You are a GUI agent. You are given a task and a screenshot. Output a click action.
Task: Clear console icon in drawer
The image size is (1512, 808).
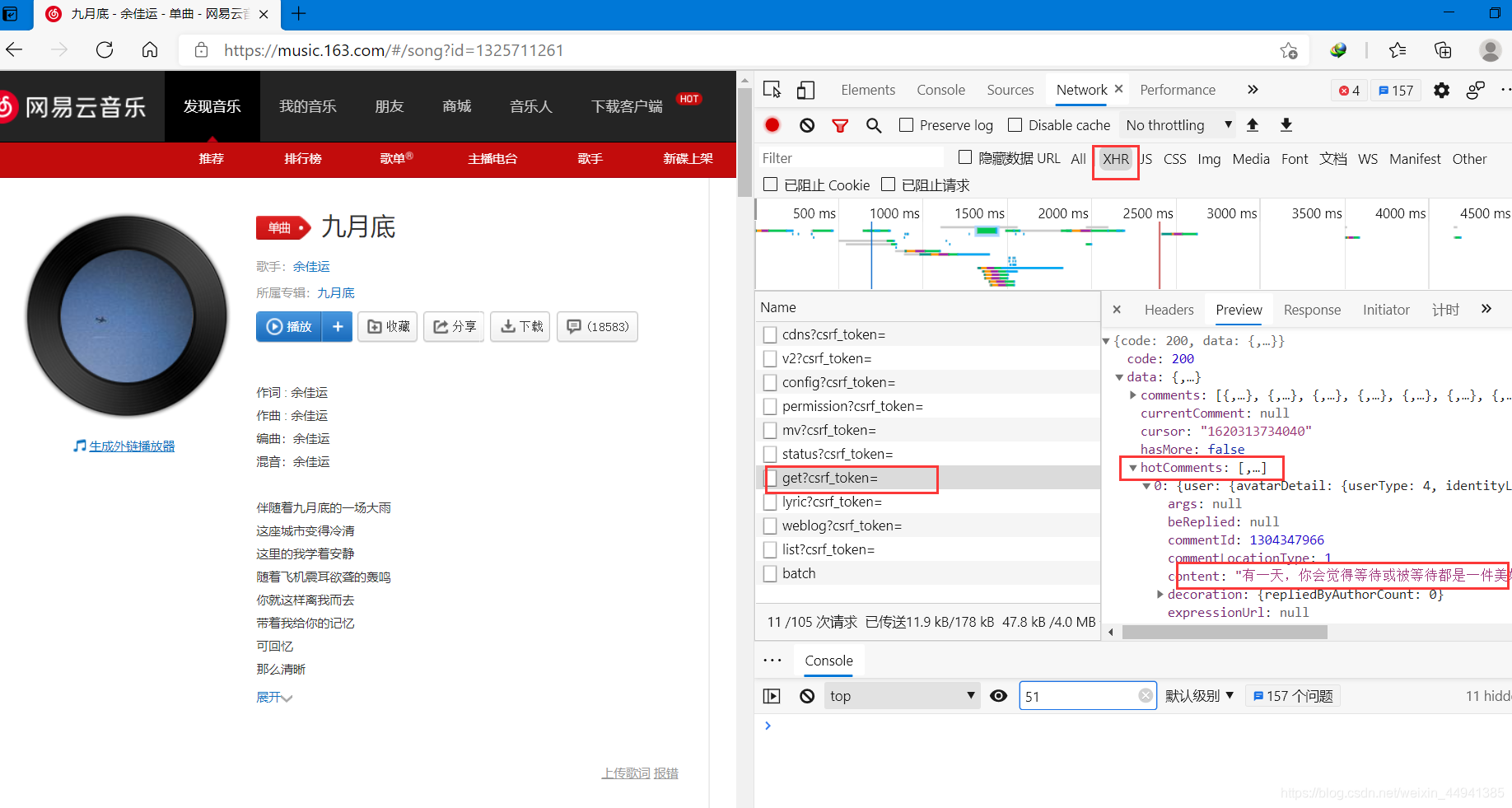807,696
